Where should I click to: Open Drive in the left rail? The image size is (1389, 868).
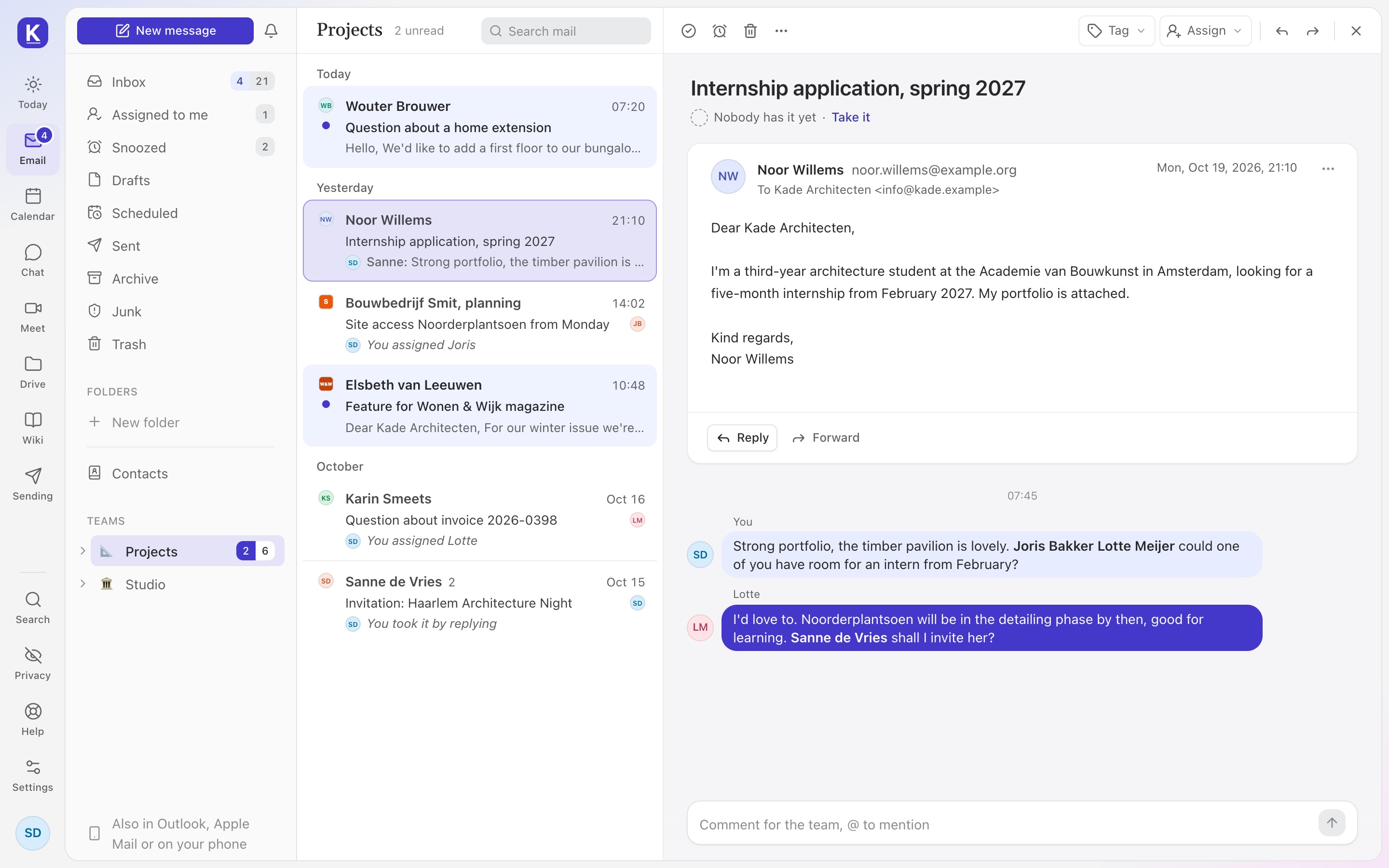(33, 372)
